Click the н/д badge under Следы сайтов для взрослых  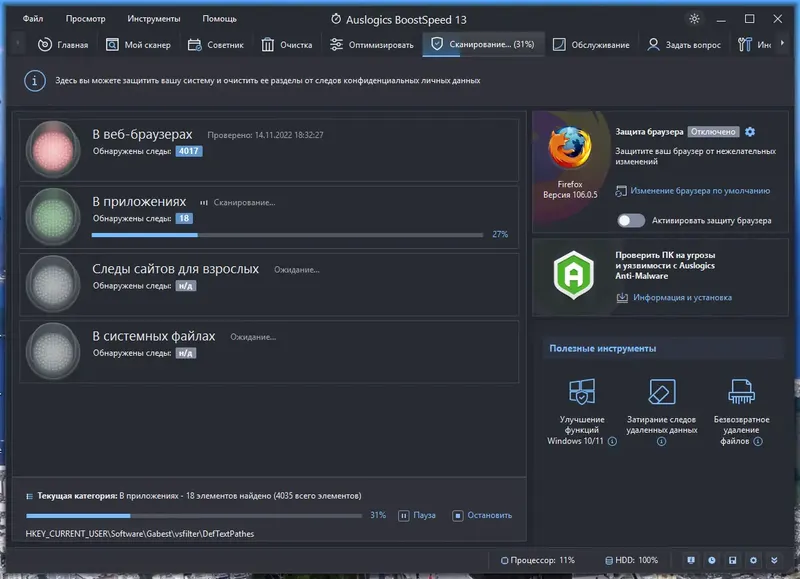pyautogui.click(x=186, y=286)
